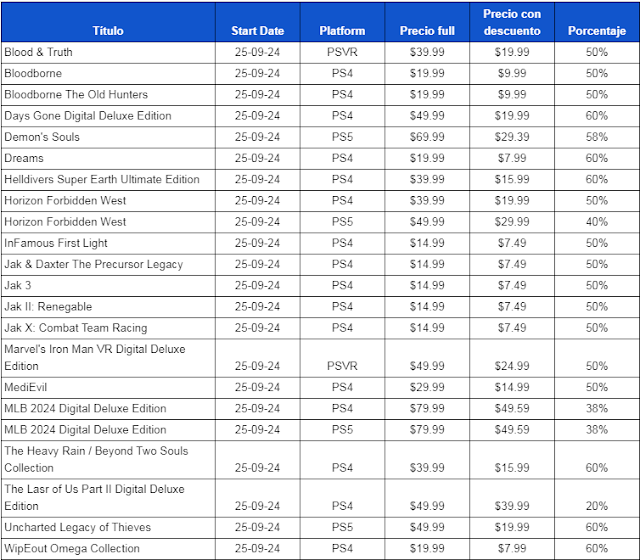This screenshot has width=640, height=560.
Task: Click the Jak II: Renegable cell
Action: (x=108, y=307)
